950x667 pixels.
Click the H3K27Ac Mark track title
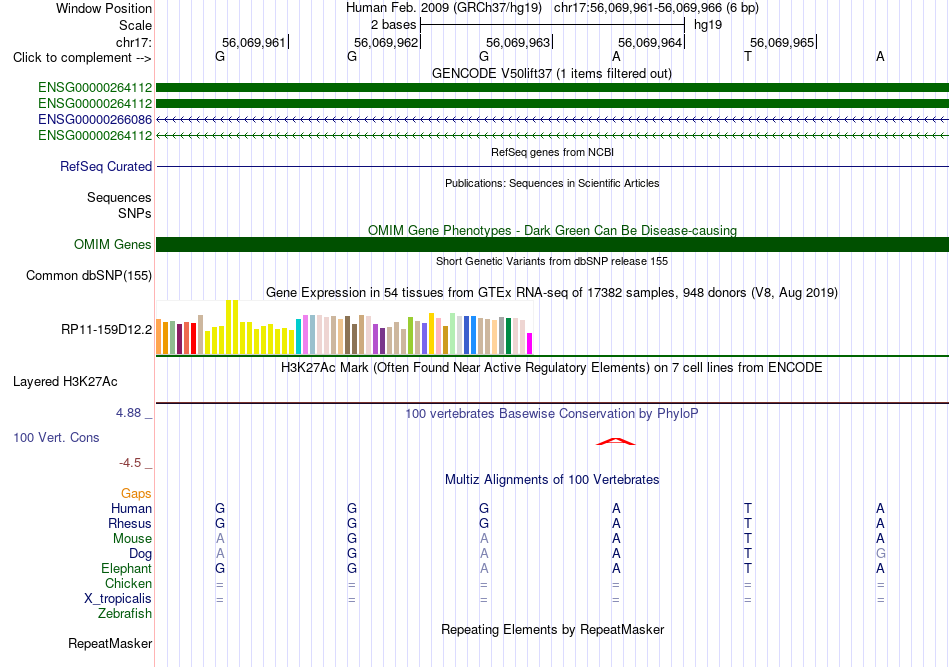[552, 367]
